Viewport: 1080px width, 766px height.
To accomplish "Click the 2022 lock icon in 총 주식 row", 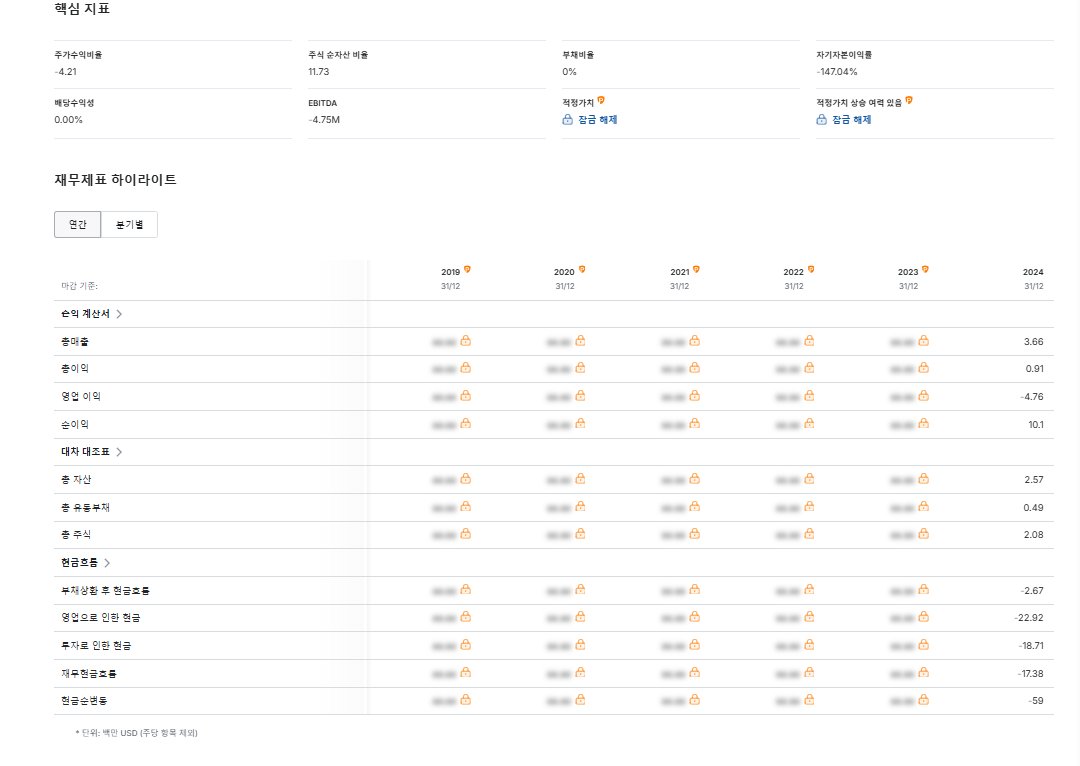I will 809,533.
